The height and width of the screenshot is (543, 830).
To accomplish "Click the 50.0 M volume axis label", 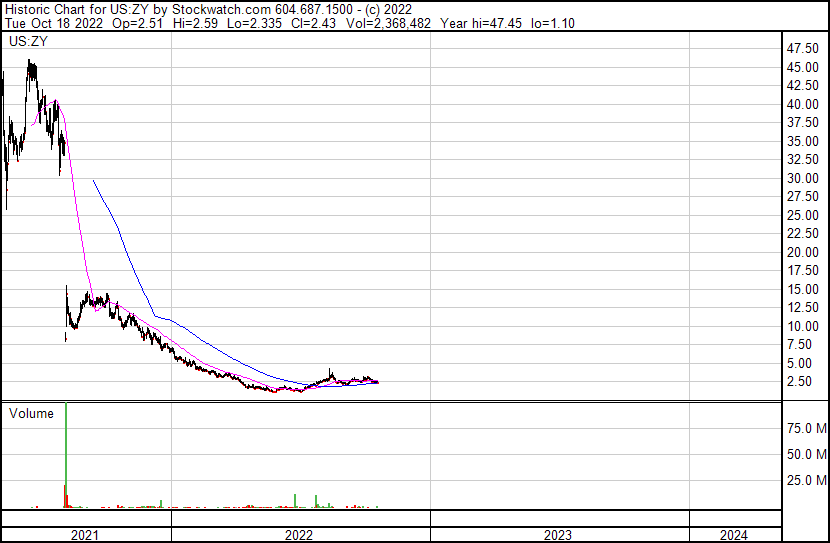I will click(806, 454).
